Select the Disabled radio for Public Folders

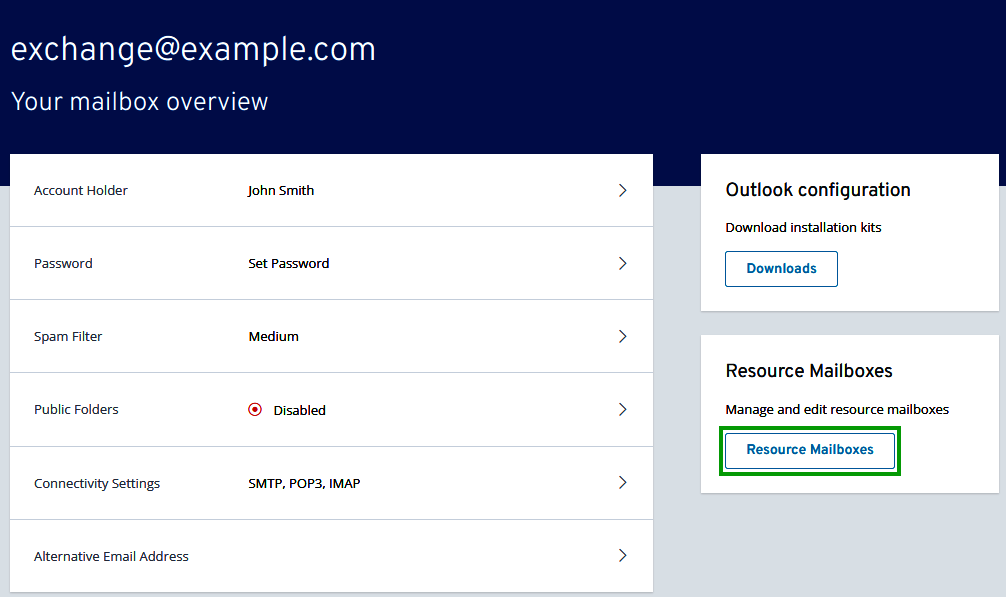[x=254, y=409]
